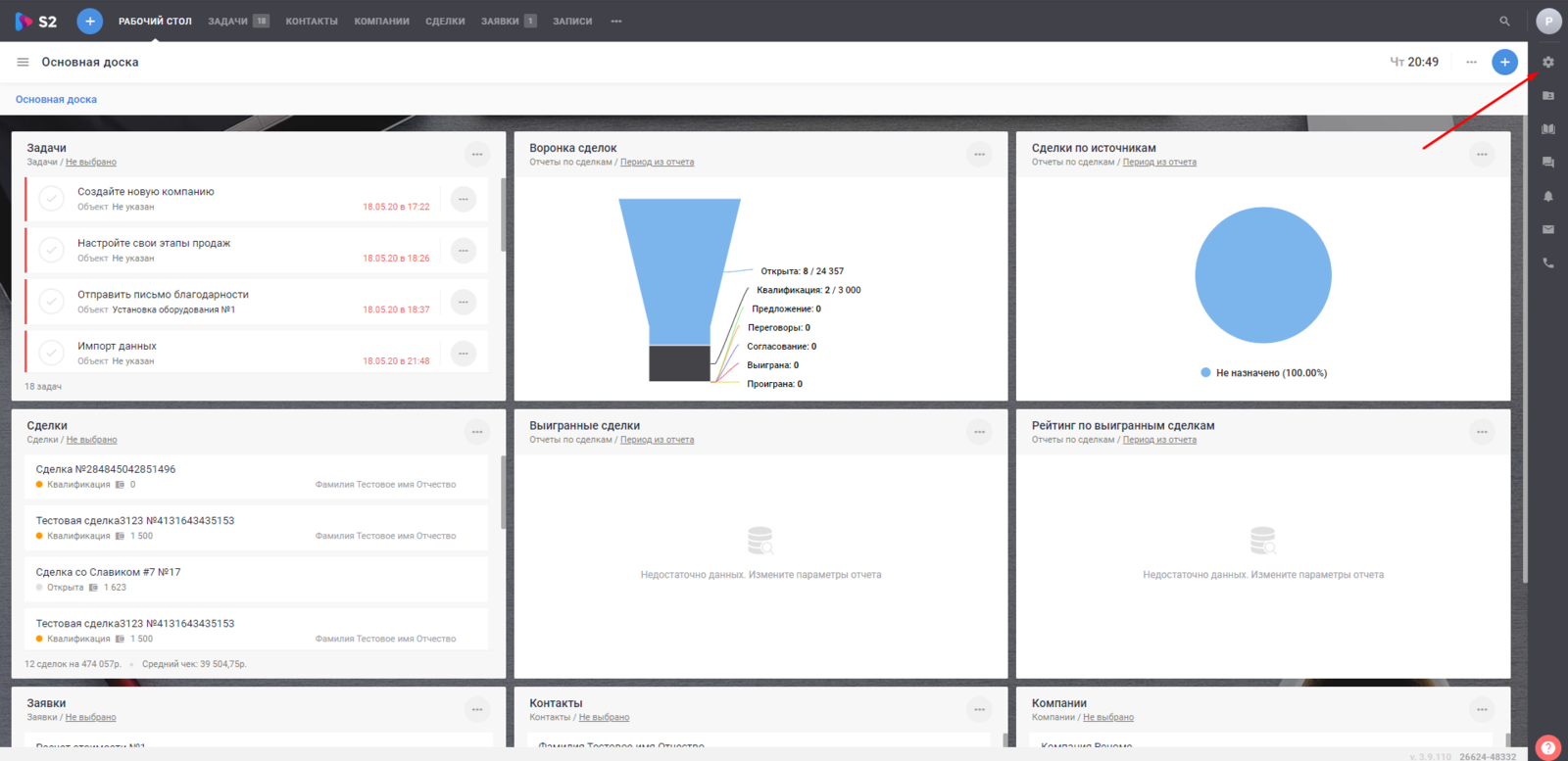Open 'Период из отчета' selector for Выигранные сделки

[x=657, y=440]
